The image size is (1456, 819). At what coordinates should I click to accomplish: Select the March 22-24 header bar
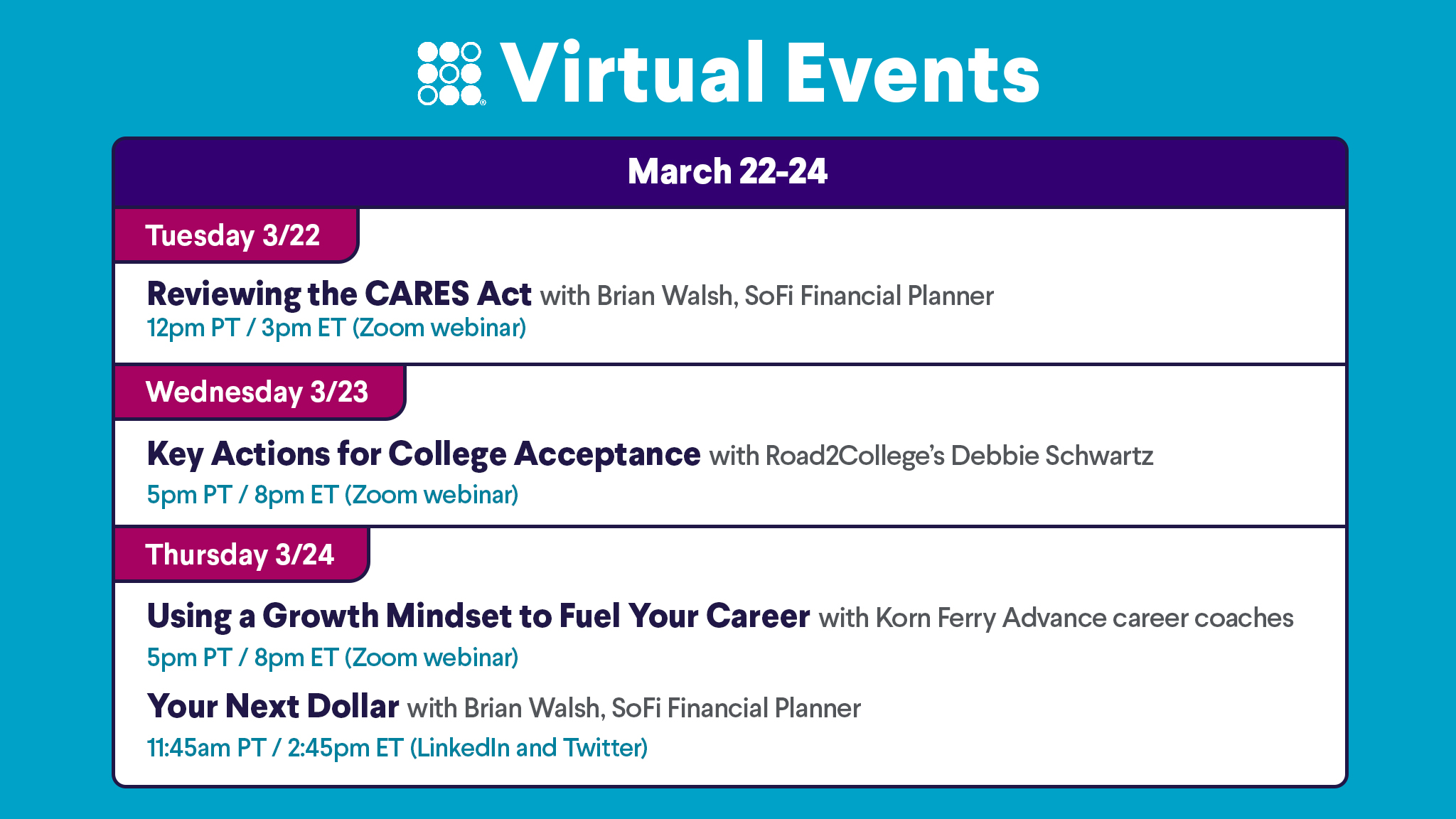click(729, 172)
